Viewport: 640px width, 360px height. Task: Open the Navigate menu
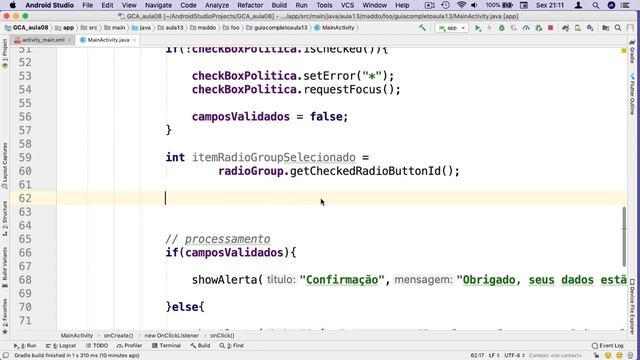[x=158, y=5]
